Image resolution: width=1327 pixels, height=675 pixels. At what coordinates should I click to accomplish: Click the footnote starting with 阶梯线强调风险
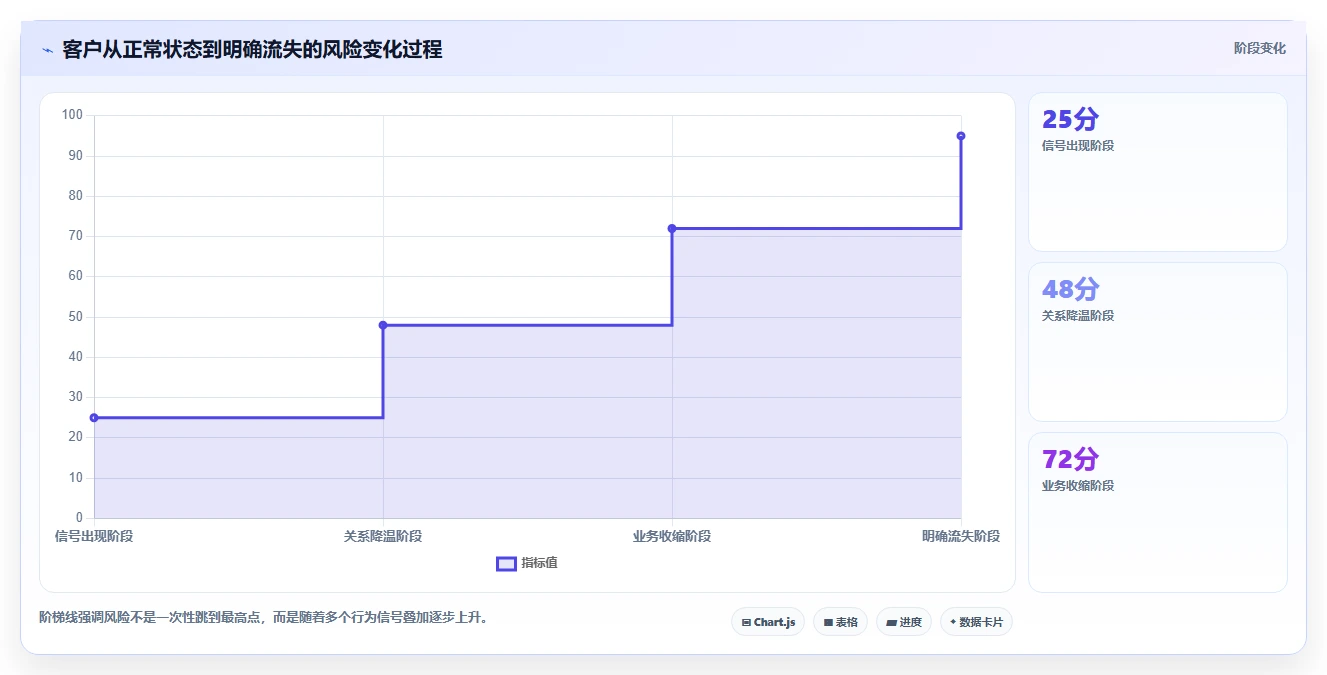pos(264,617)
